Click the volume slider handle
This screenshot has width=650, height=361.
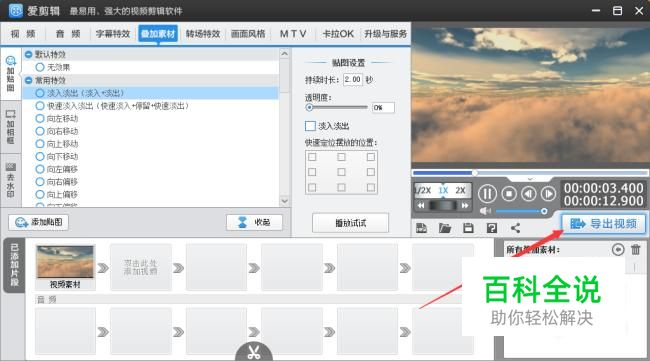544,211
